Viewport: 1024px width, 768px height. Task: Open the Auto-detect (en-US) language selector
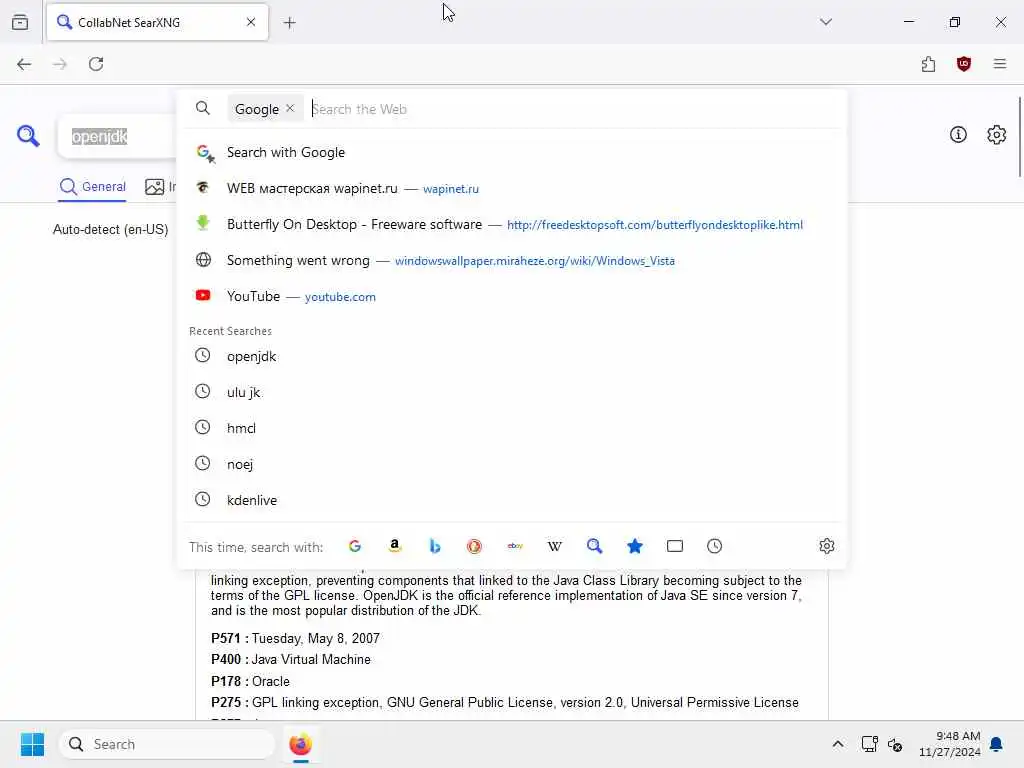coord(110,229)
